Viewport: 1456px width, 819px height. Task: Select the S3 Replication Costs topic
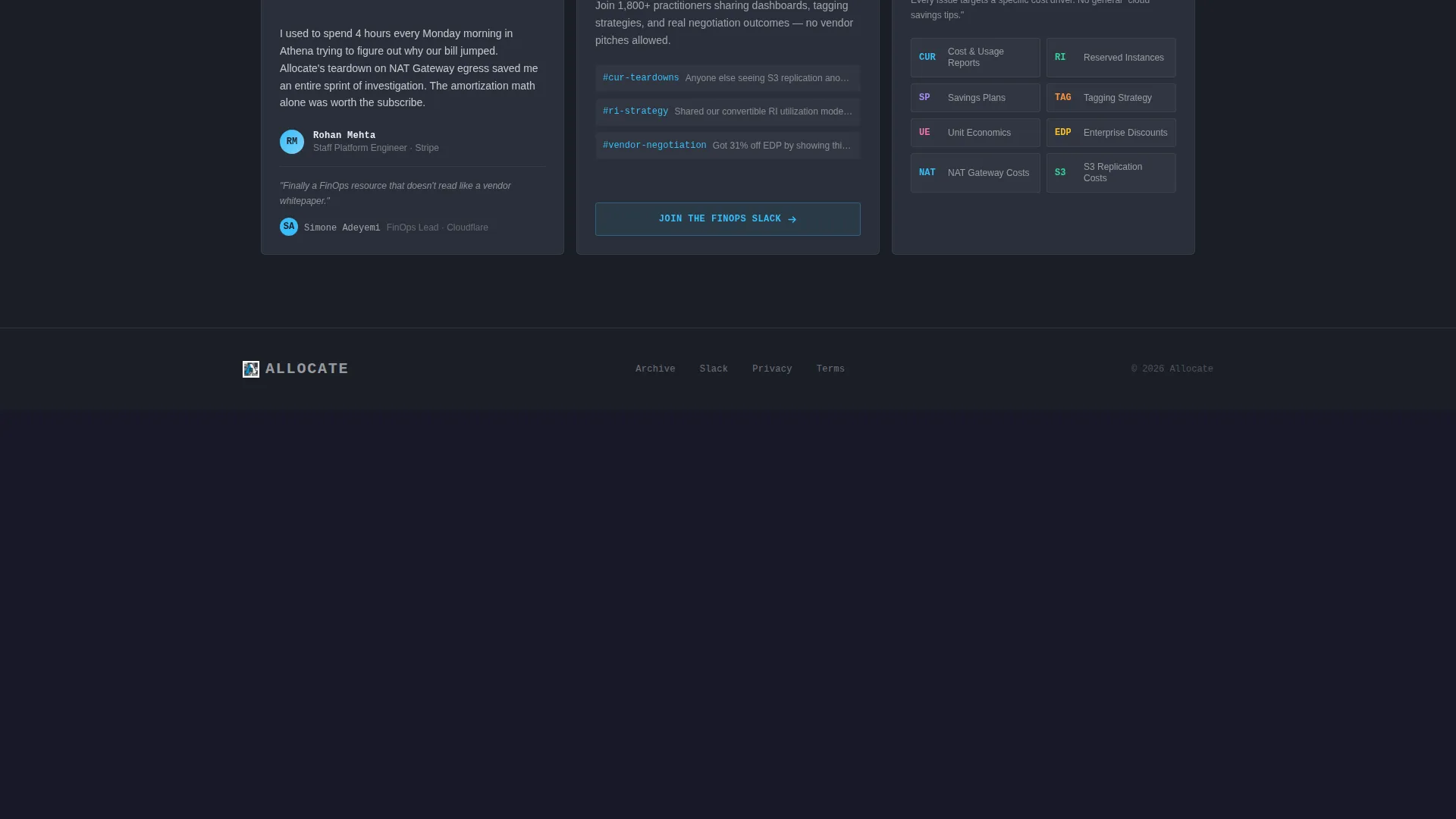[1111, 173]
